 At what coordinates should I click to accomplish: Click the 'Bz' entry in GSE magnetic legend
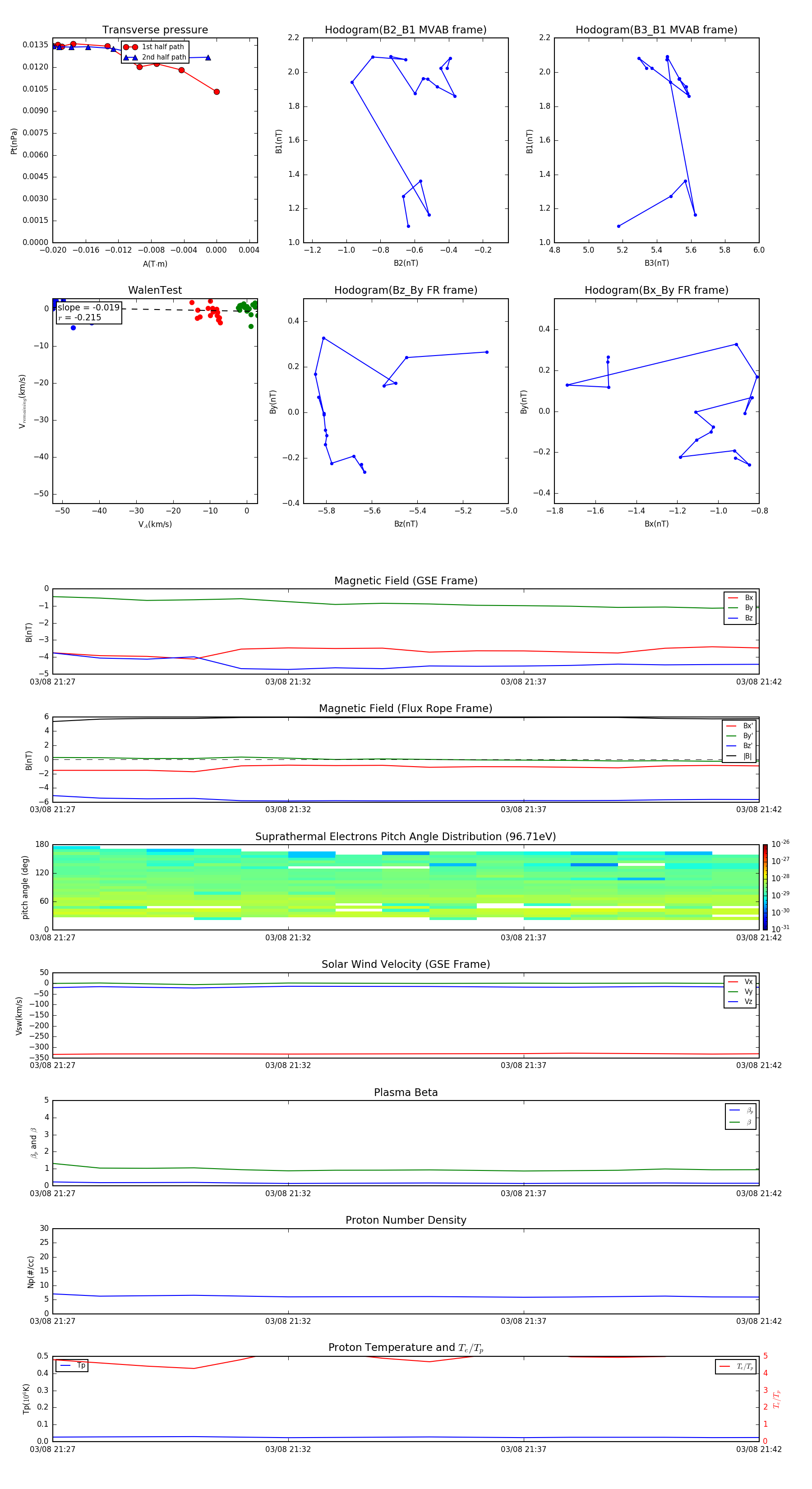[x=740, y=618]
